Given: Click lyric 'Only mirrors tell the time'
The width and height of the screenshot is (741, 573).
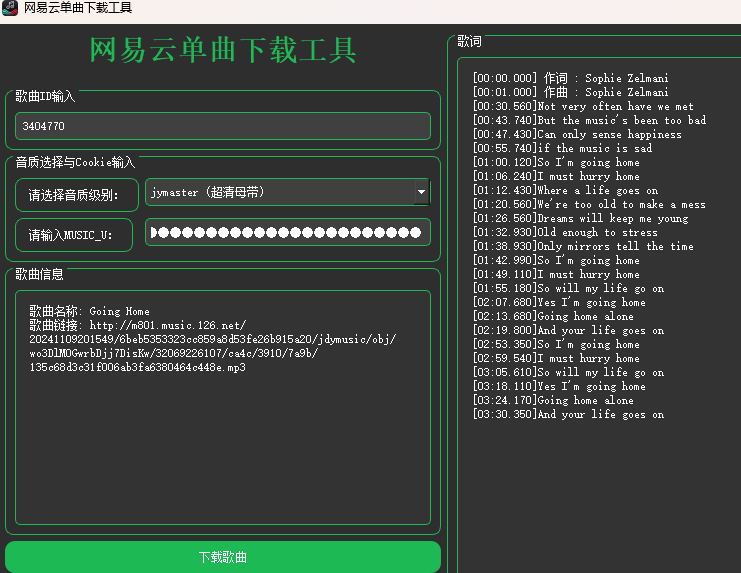Looking at the screenshot, I should tap(583, 246).
